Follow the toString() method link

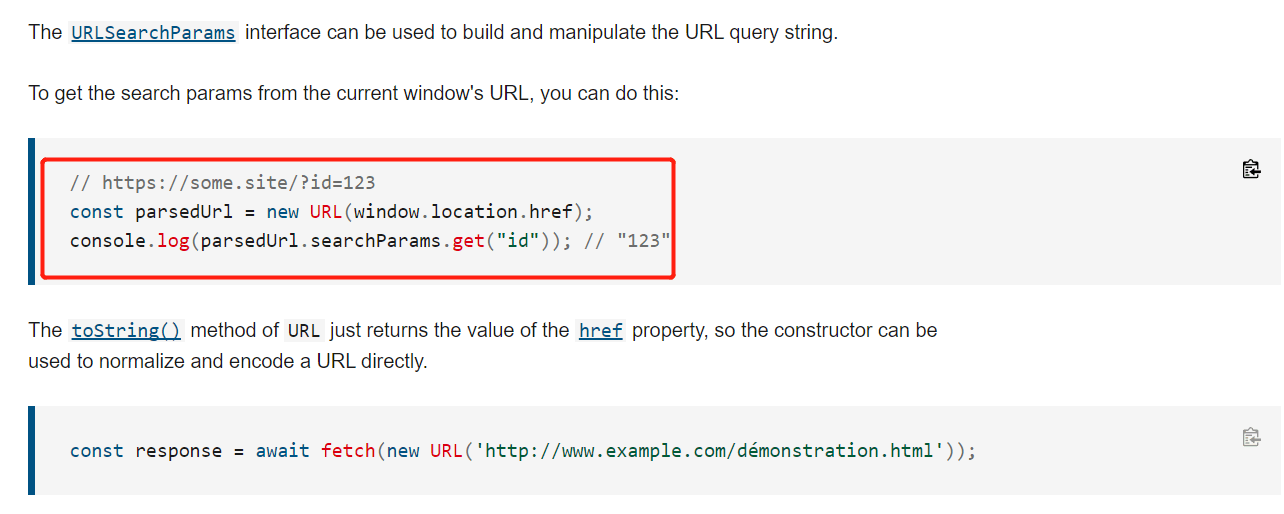click(126, 330)
